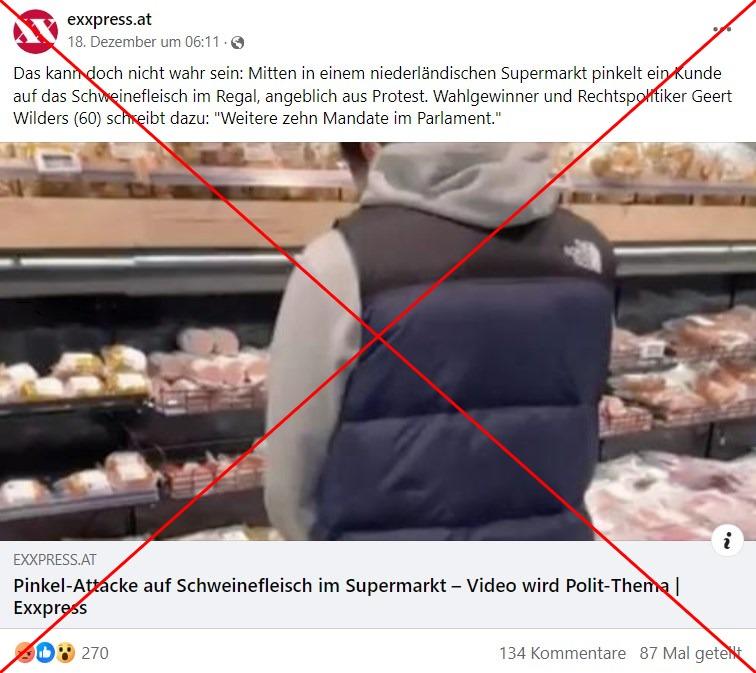This screenshot has height=673, width=756.
Task: View the 134 Kommentare comments
Action: (x=562, y=653)
